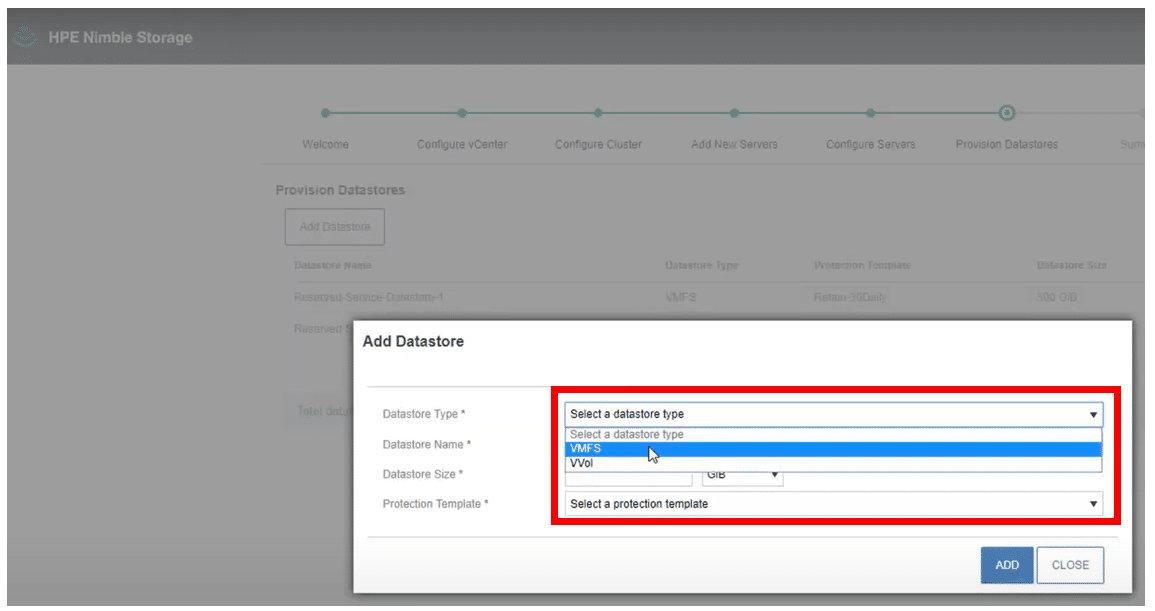The height and width of the screenshot is (611, 1155).
Task: Select VVol from the datastore type list
Action: click(833, 464)
